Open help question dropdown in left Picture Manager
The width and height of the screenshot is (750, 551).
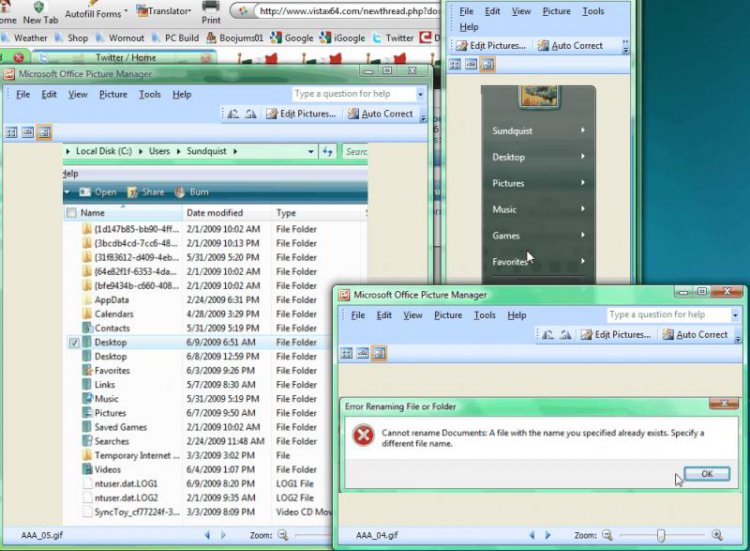[x=420, y=94]
